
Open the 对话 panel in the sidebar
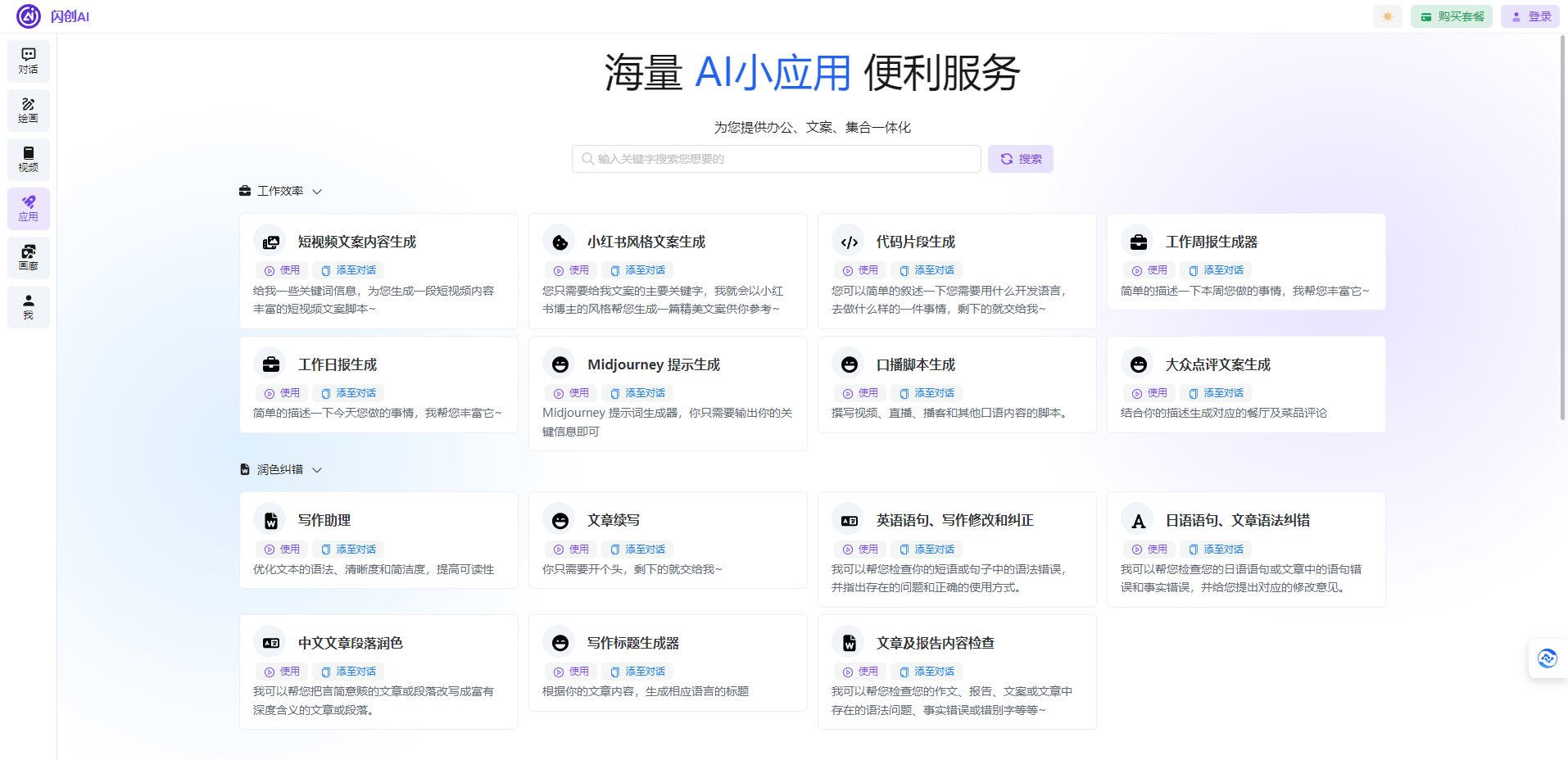[28, 61]
